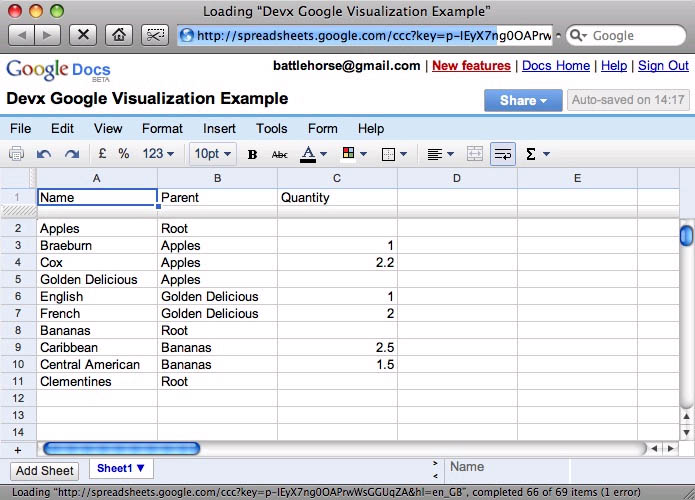Click the vertical scroll down arrow

(x=686, y=432)
